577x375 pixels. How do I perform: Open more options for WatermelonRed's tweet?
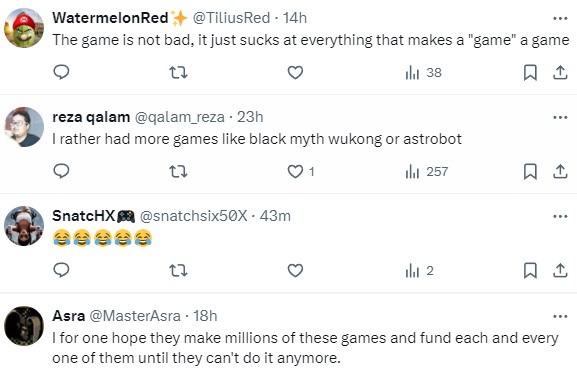pos(560,18)
